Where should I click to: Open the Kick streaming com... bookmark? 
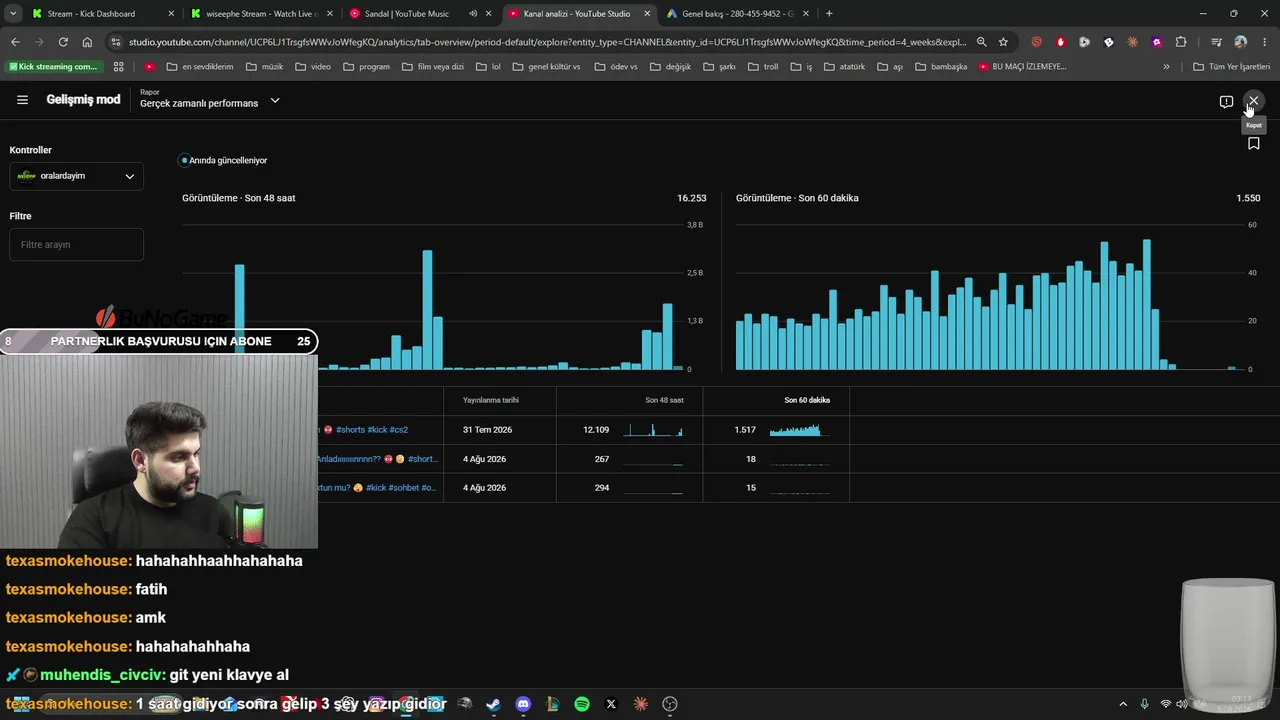pyautogui.click(x=53, y=67)
